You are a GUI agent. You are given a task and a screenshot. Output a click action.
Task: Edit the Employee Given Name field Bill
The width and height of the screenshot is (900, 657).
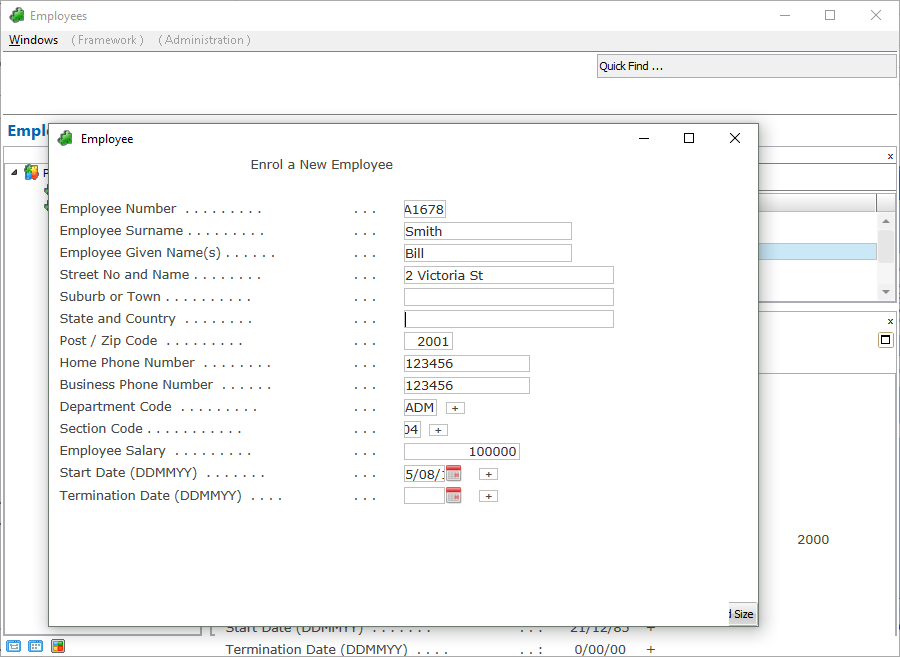point(488,253)
